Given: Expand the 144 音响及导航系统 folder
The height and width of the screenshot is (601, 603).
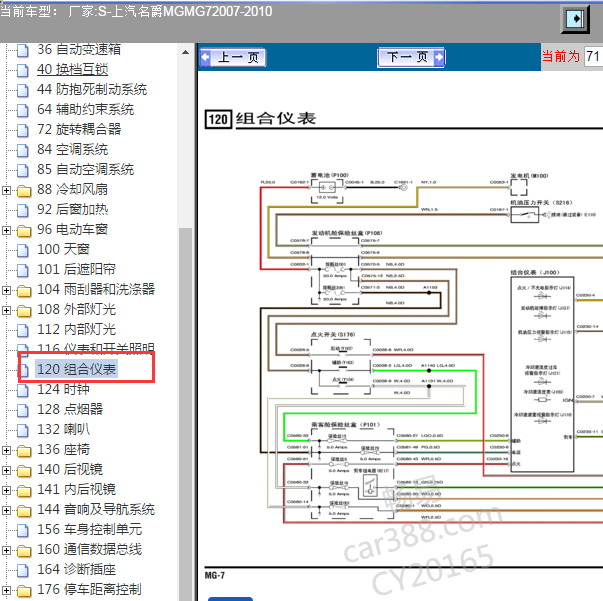Looking at the screenshot, I should pyautogui.click(x=6, y=510).
